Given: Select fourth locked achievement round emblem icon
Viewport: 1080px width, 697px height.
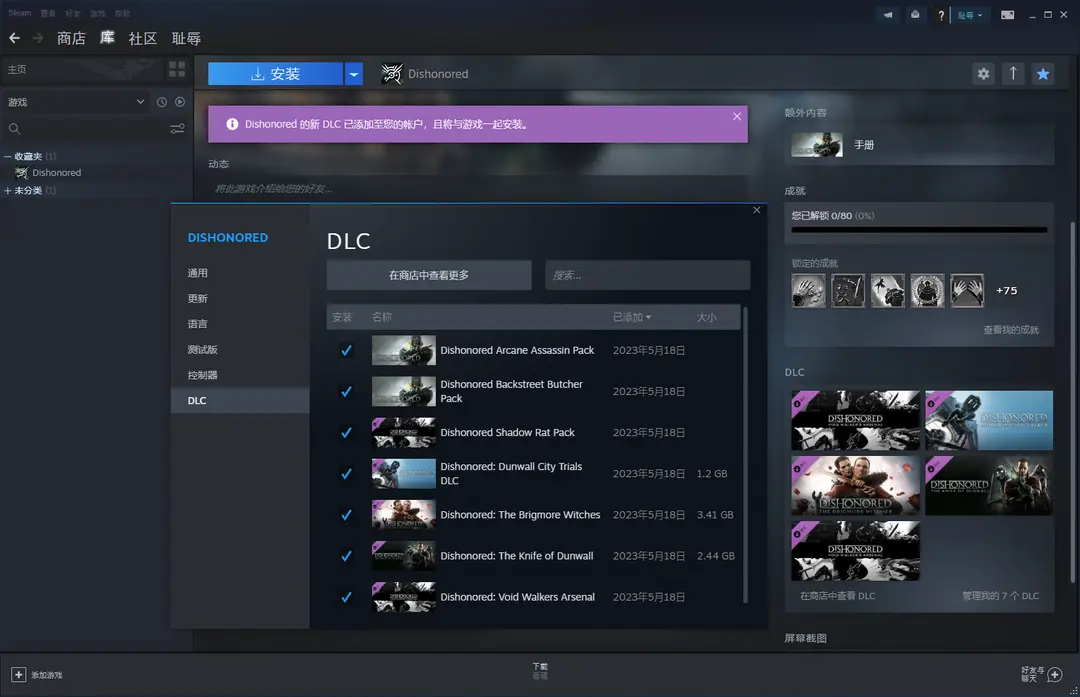Looking at the screenshot, I should 927,291.
